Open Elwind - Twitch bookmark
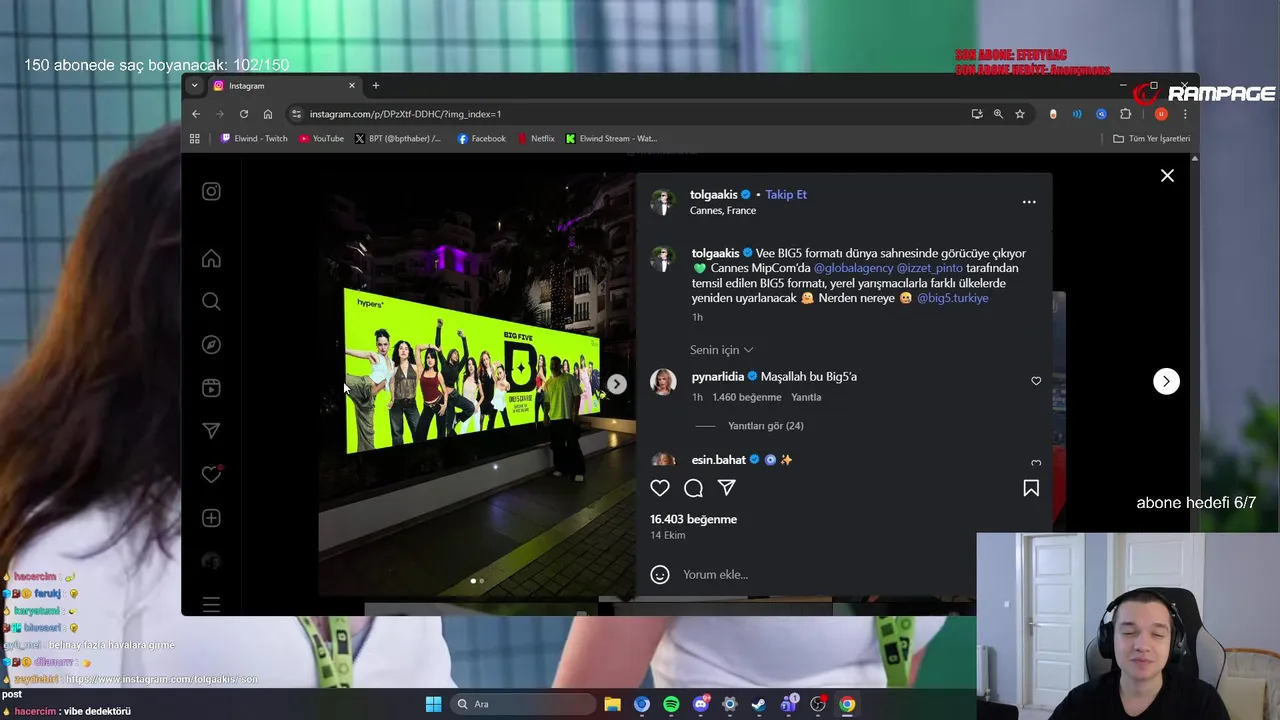This screenshot has width=1280, height=720. pyautogui.click(x=254, y=139)
